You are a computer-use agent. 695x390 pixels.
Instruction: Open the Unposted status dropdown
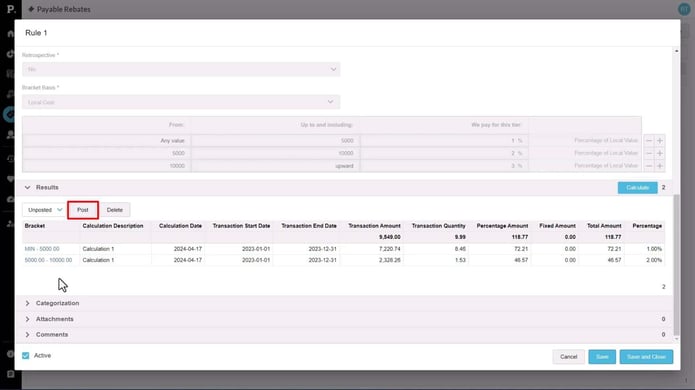point(44,210)
